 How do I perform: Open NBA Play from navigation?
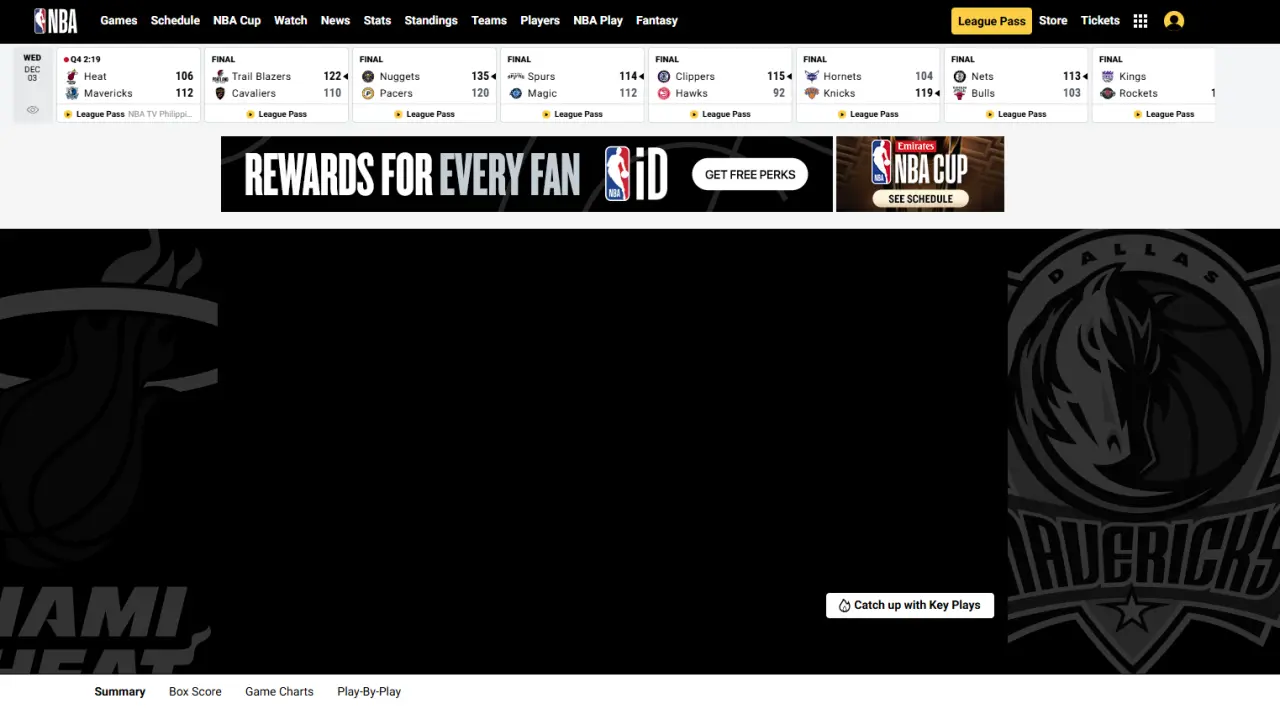point(598,21)
